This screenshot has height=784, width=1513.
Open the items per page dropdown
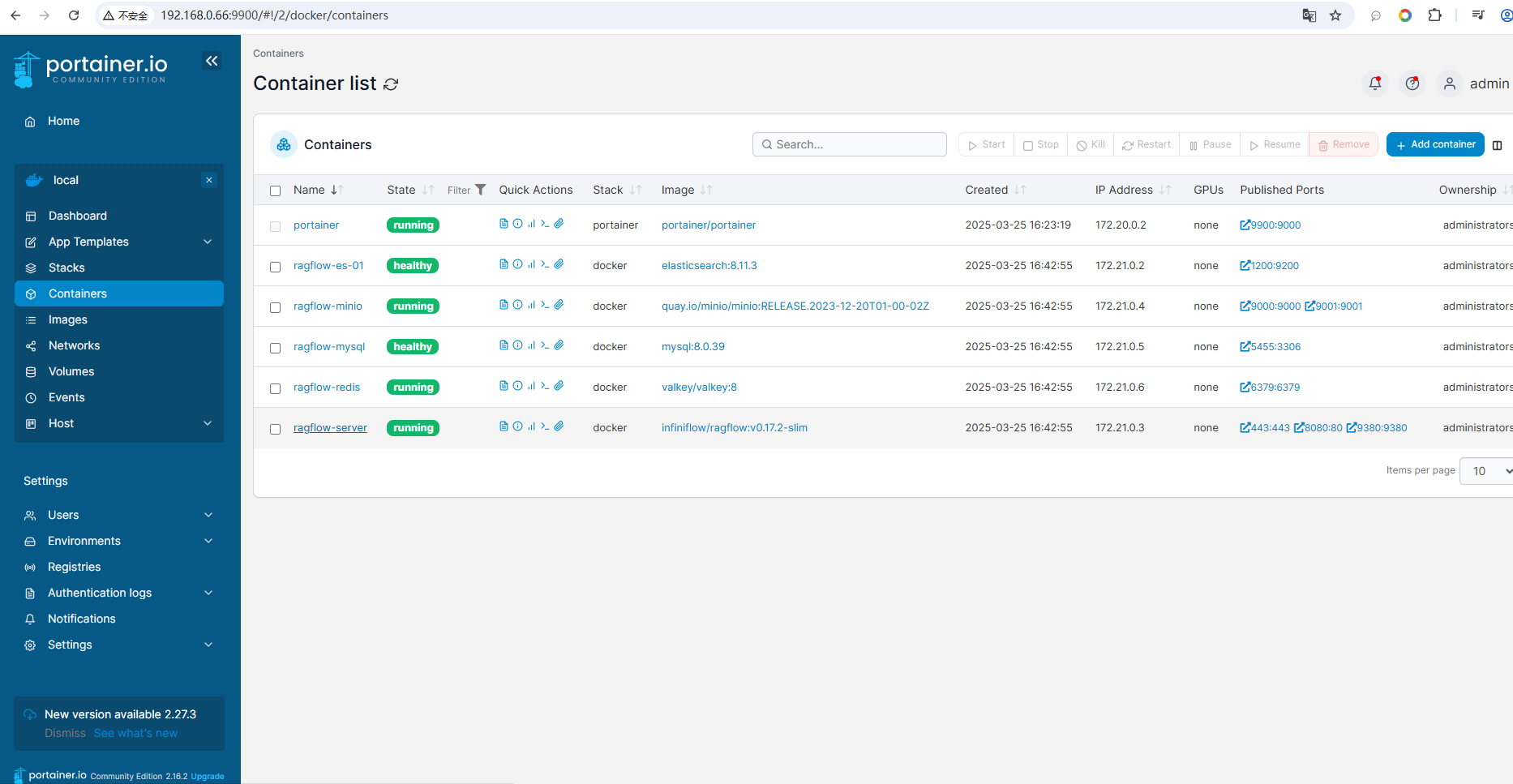1487,471
